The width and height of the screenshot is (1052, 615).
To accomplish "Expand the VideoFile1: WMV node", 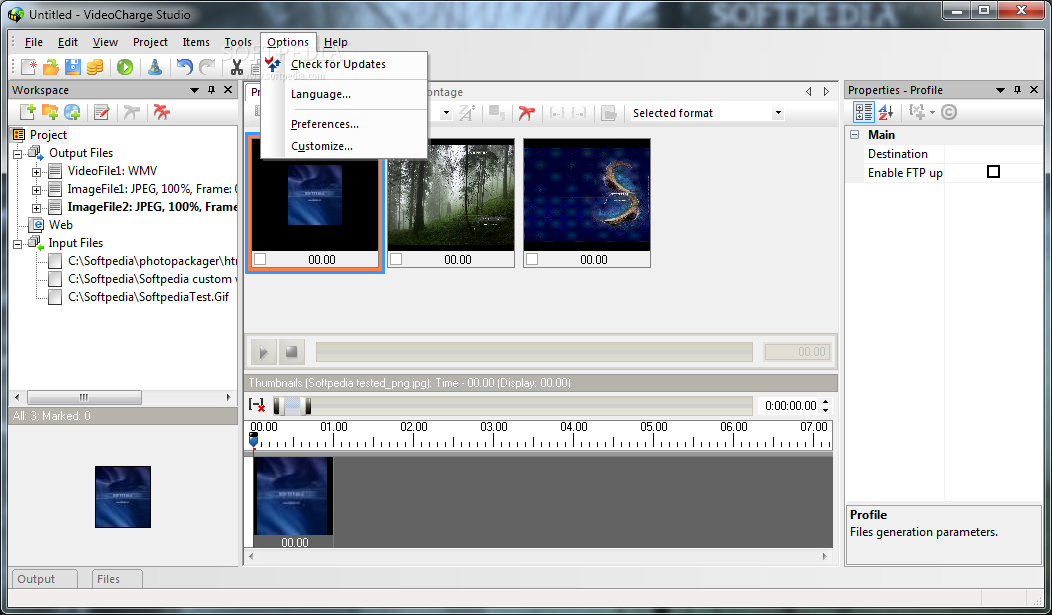I will 36,172.
